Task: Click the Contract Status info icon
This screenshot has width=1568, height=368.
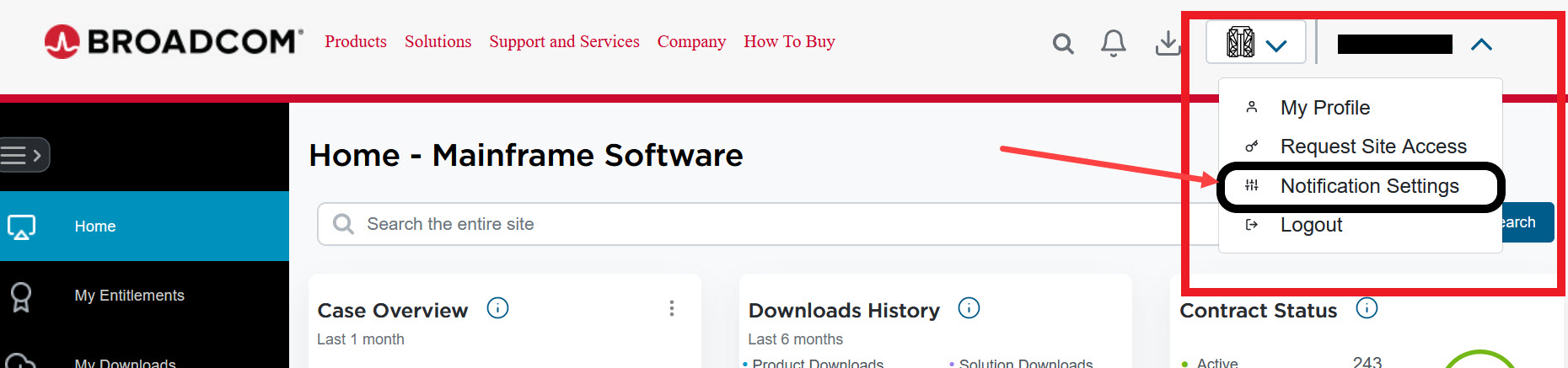Action: pyautogui.click(x=1367, y=308)
